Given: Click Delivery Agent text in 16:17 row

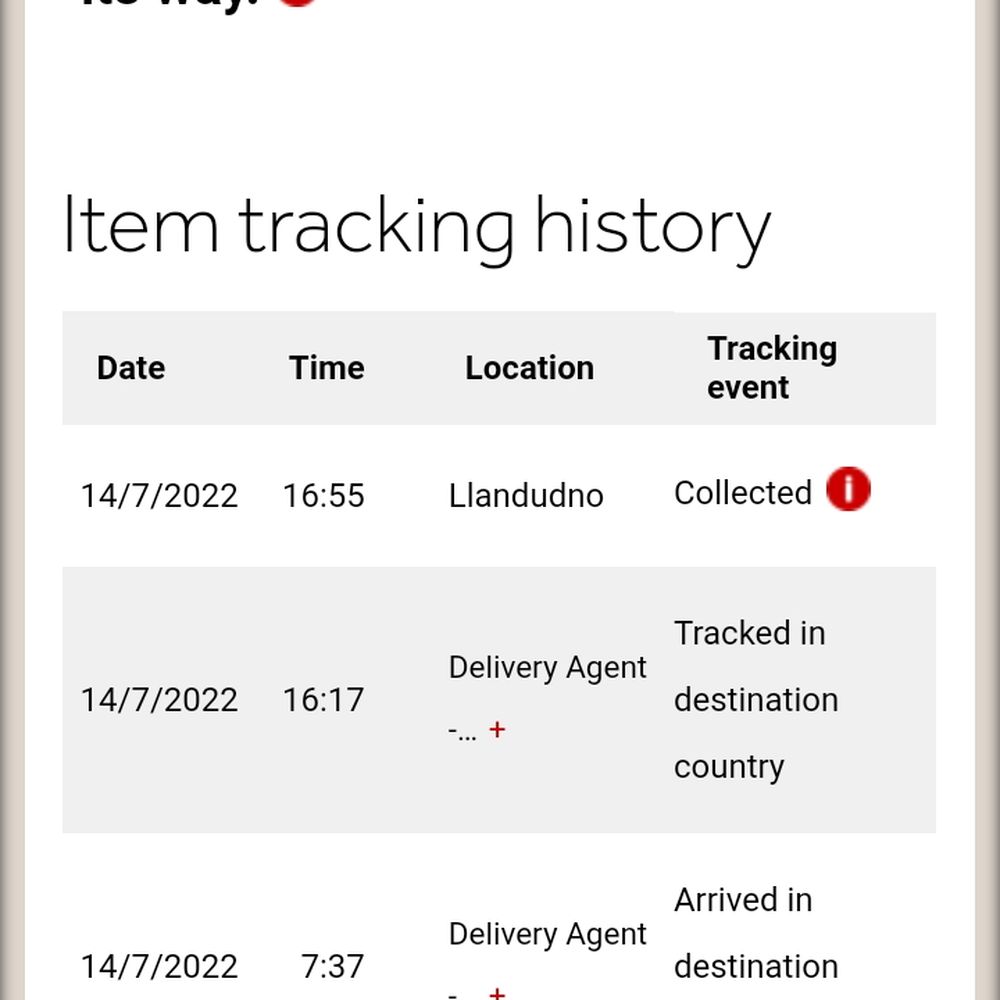Looking at the screenshot, I should (547, 668).
